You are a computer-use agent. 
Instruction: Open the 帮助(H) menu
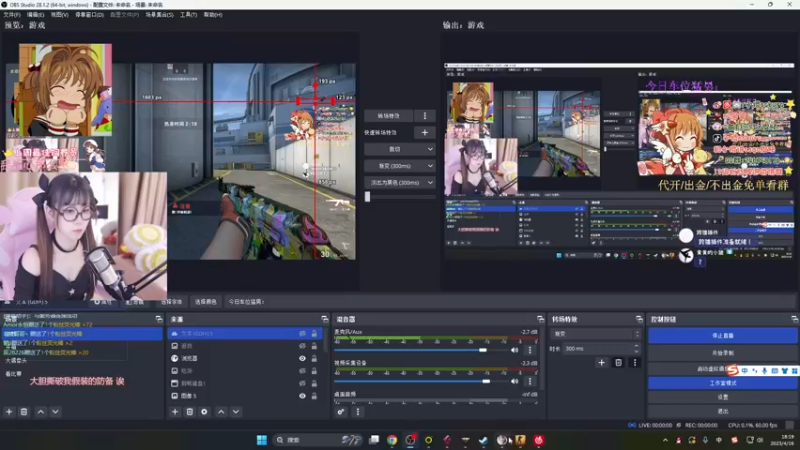click(x=213, y=15)
